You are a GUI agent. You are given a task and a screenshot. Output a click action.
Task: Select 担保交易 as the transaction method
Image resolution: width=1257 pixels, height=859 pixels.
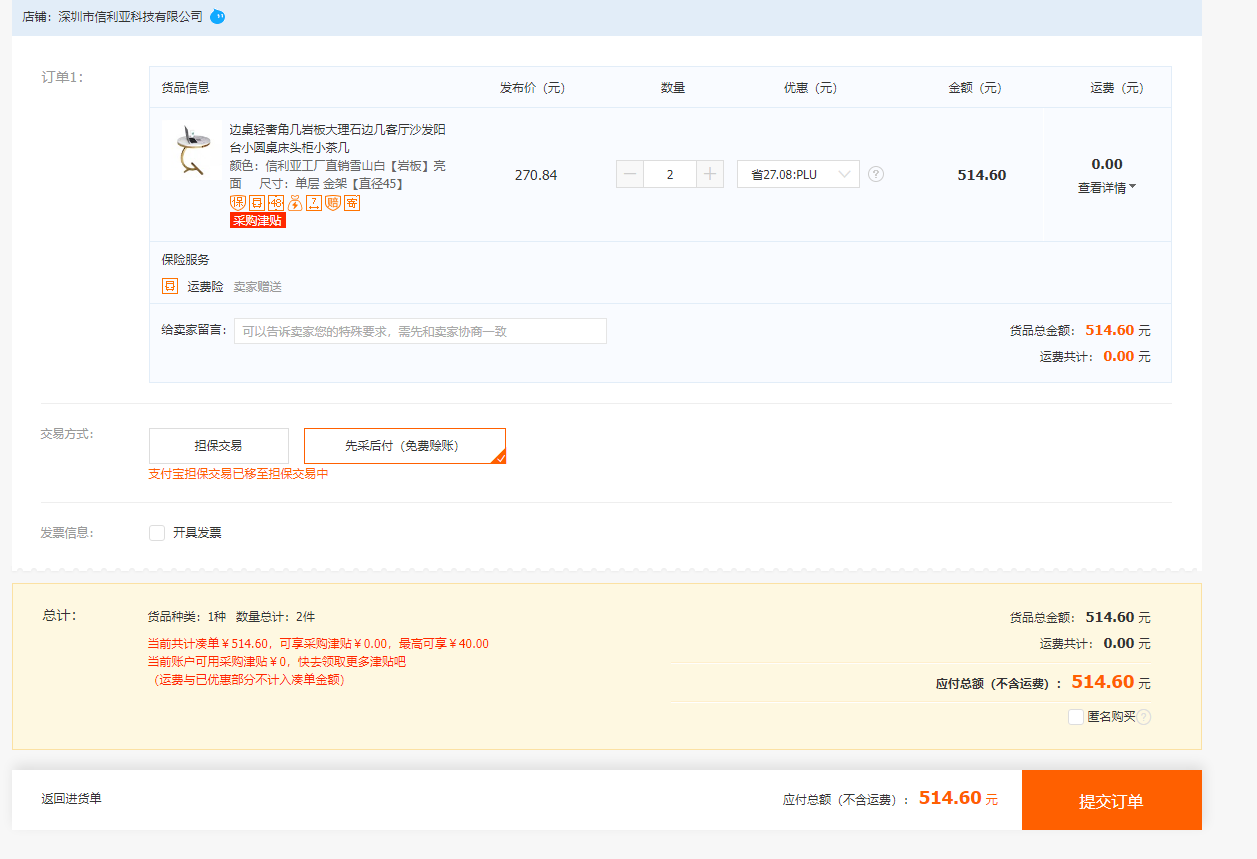click(218, 446)
